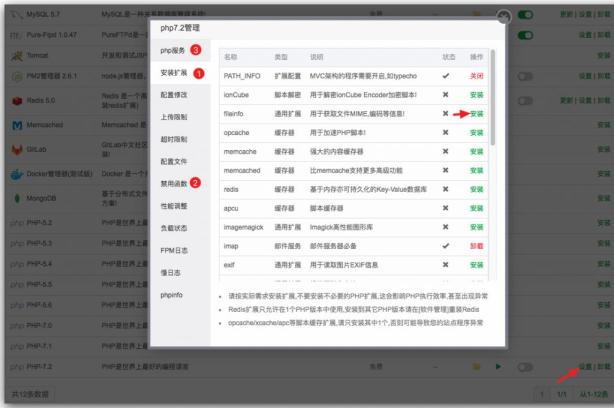This screenshot has width=614, height=408.
Task: Open the phpinfo tab
Action: (x=172, y=295)
